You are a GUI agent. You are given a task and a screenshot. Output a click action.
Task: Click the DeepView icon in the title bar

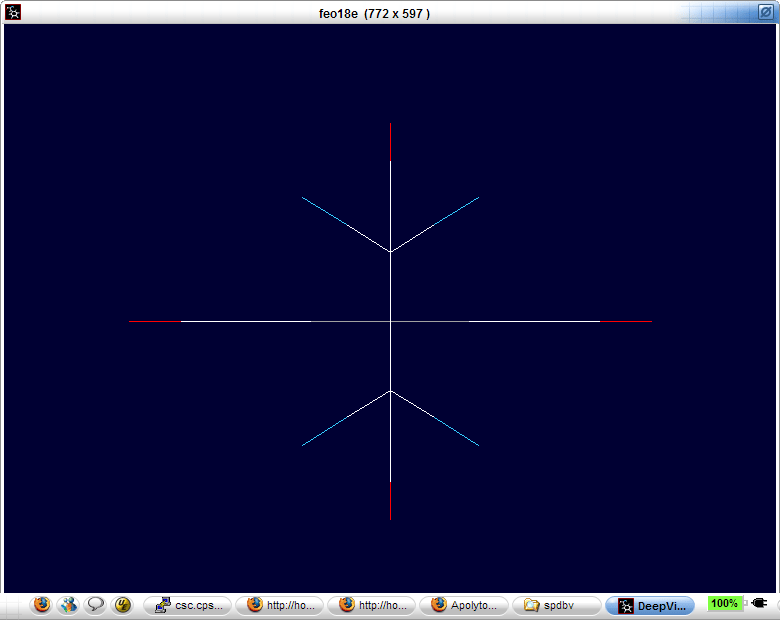13,12
